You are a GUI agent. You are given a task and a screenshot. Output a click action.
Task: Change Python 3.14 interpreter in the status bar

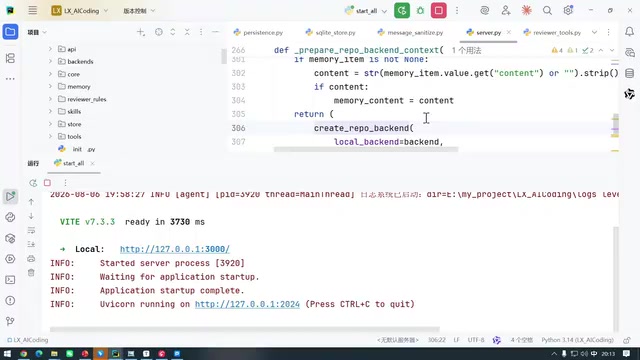[x=577, y=340]
